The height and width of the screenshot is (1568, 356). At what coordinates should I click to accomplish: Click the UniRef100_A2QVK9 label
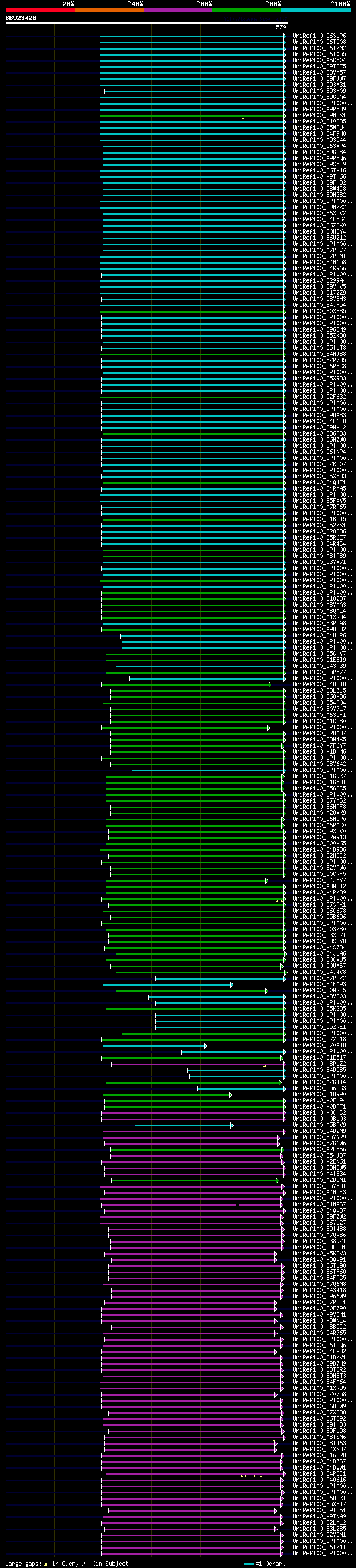click(319, 813)
